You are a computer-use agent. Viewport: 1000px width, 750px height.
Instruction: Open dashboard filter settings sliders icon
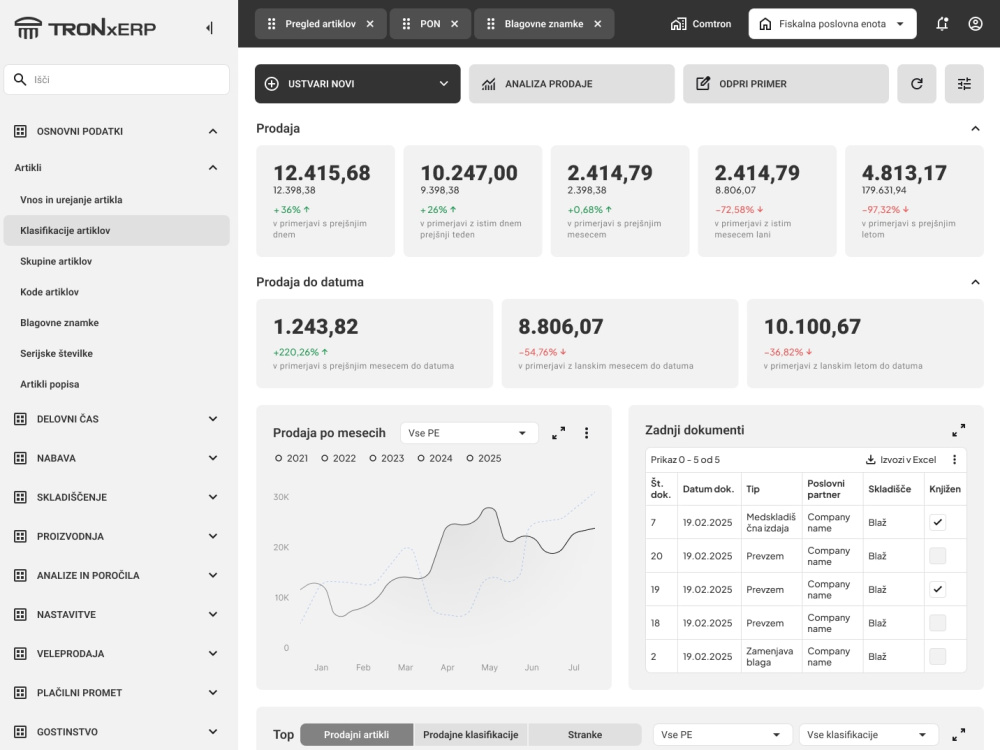pos(964,84)
